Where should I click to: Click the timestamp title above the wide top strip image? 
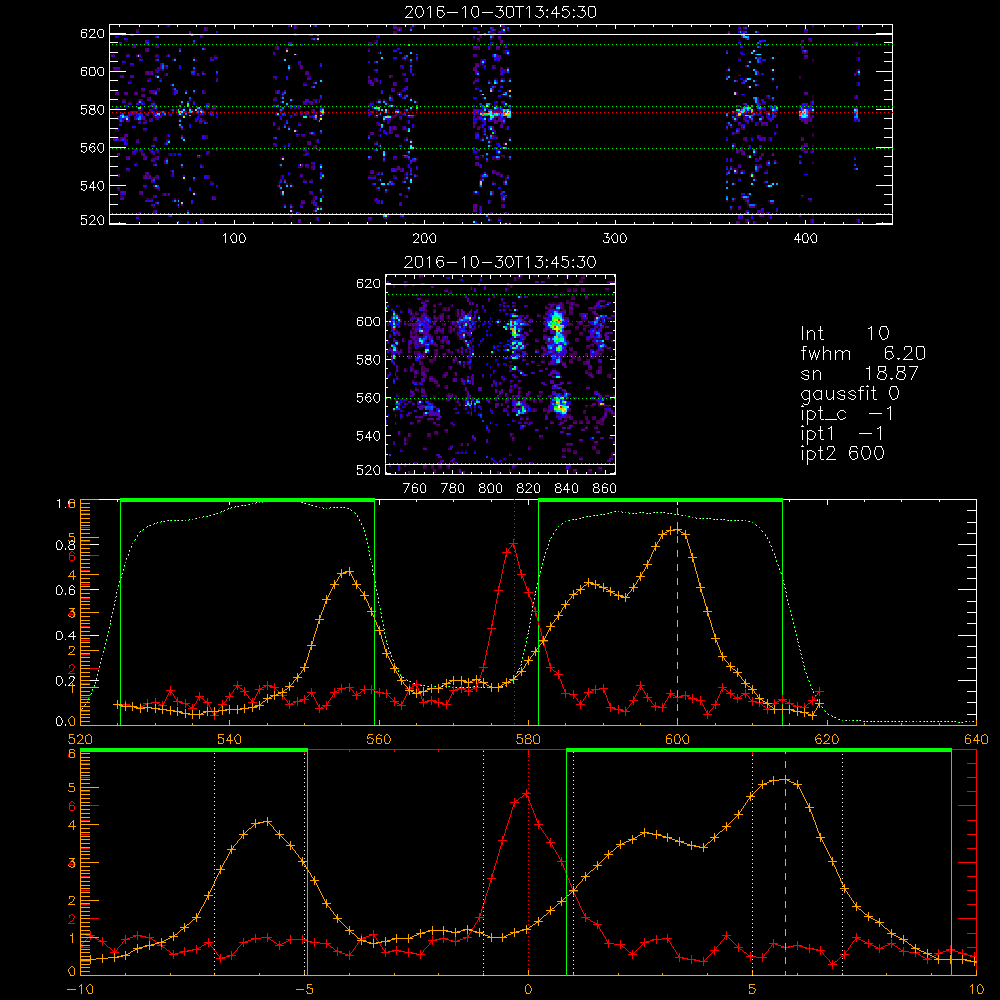tap(500, 12)
